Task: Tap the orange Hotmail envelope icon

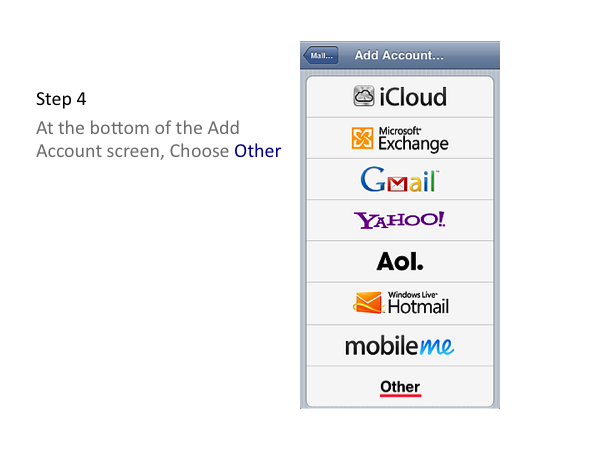Action: (x=368, y=303)
